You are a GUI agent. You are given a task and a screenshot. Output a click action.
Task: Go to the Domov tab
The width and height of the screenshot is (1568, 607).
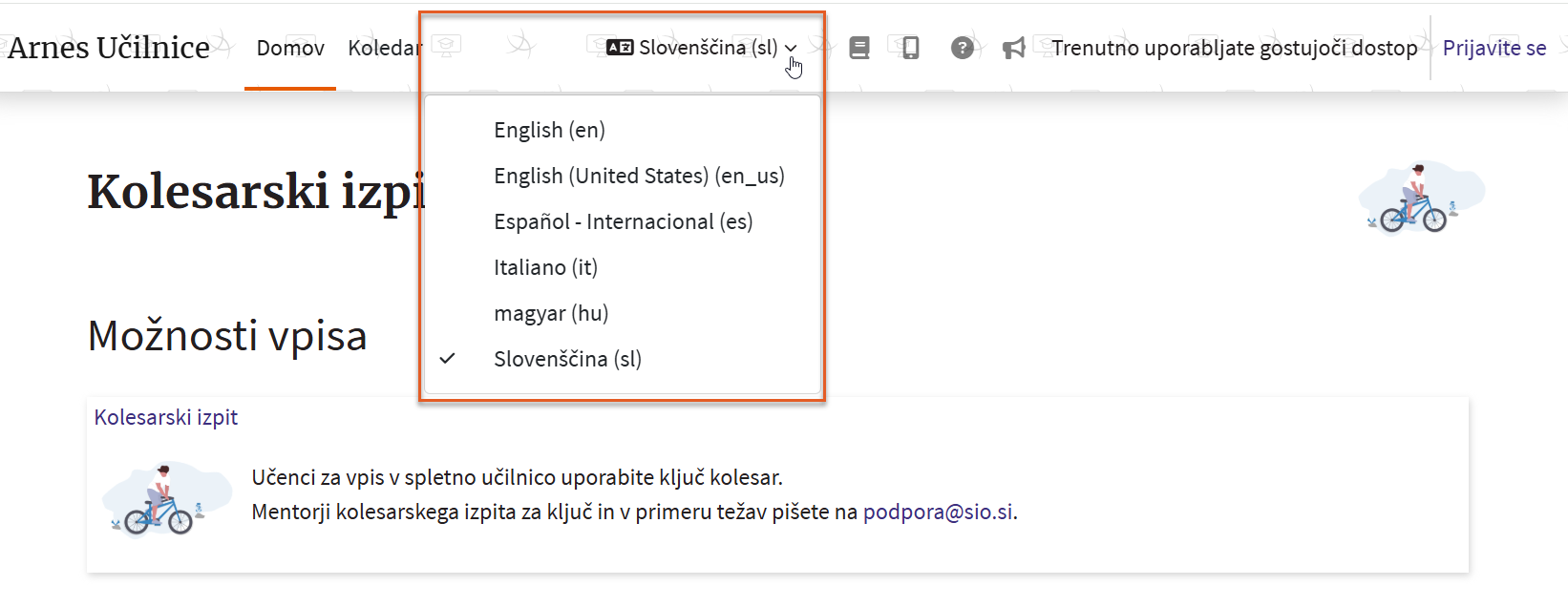290,48
